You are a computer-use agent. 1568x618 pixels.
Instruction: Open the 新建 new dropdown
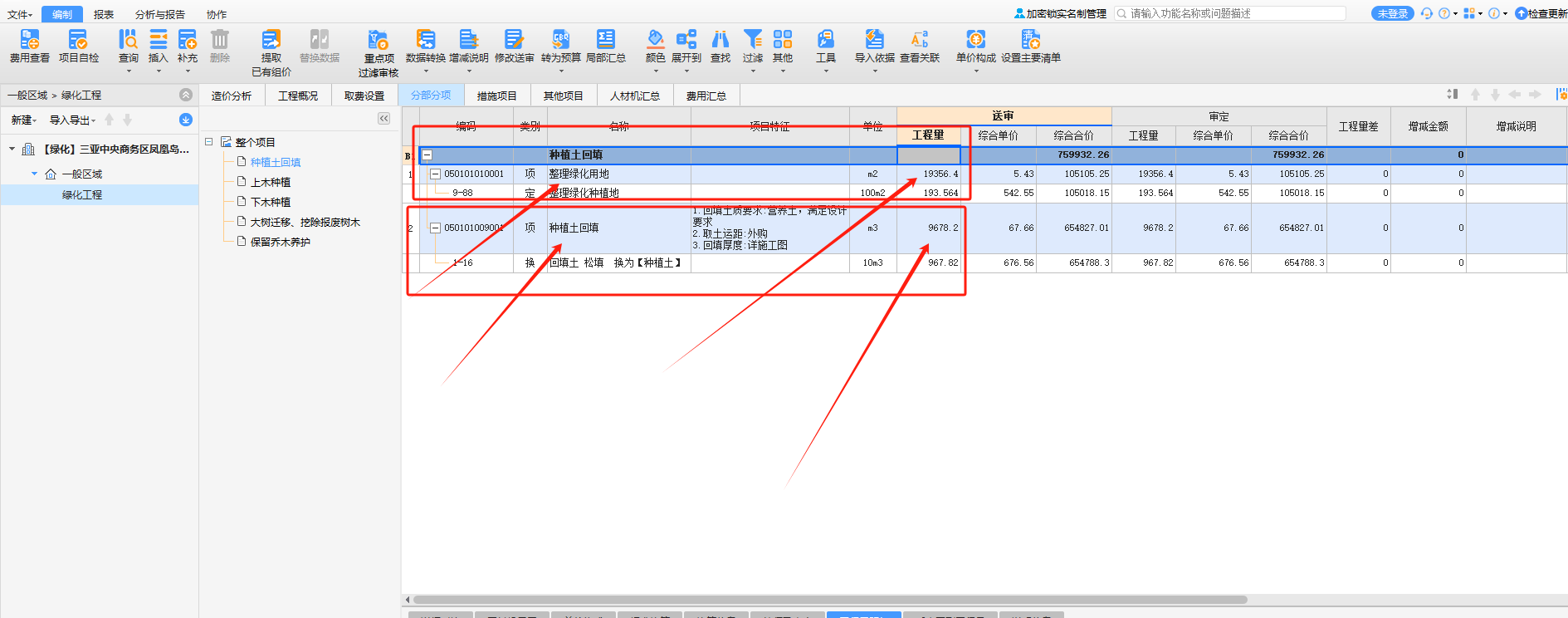click(23, 120)
